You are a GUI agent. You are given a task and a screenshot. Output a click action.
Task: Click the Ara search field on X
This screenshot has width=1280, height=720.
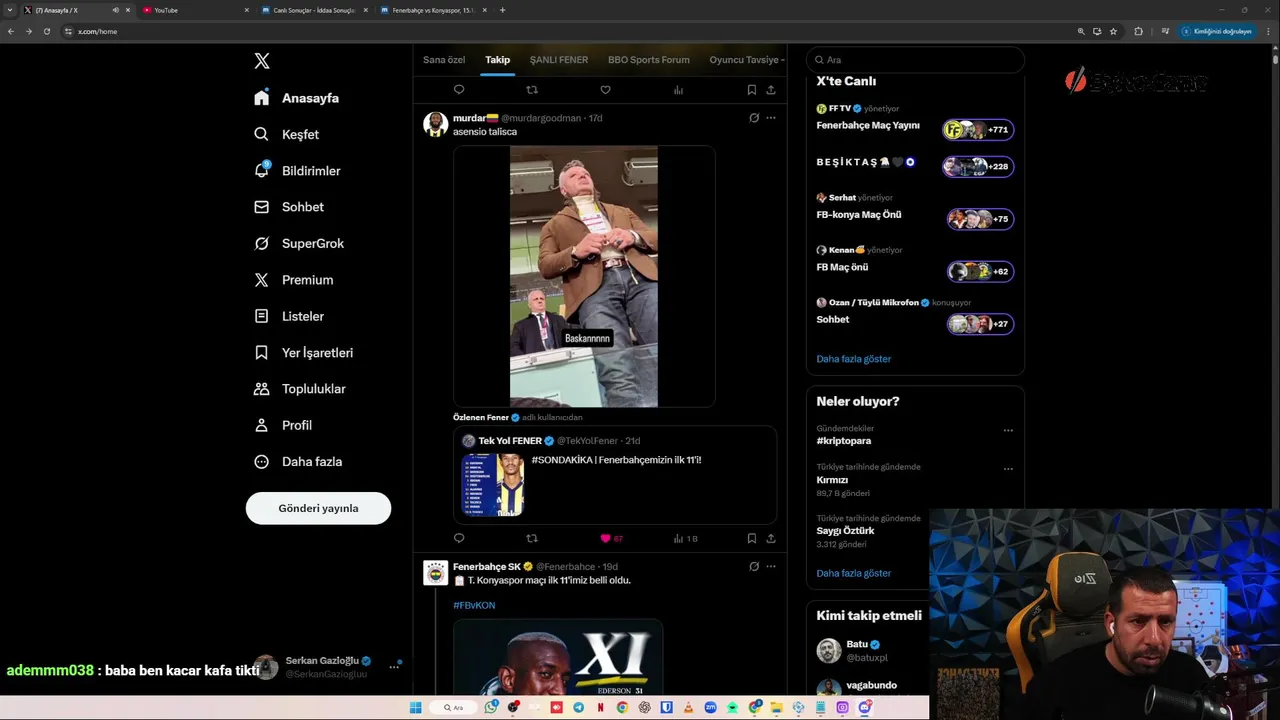click(x=915, y=60)
